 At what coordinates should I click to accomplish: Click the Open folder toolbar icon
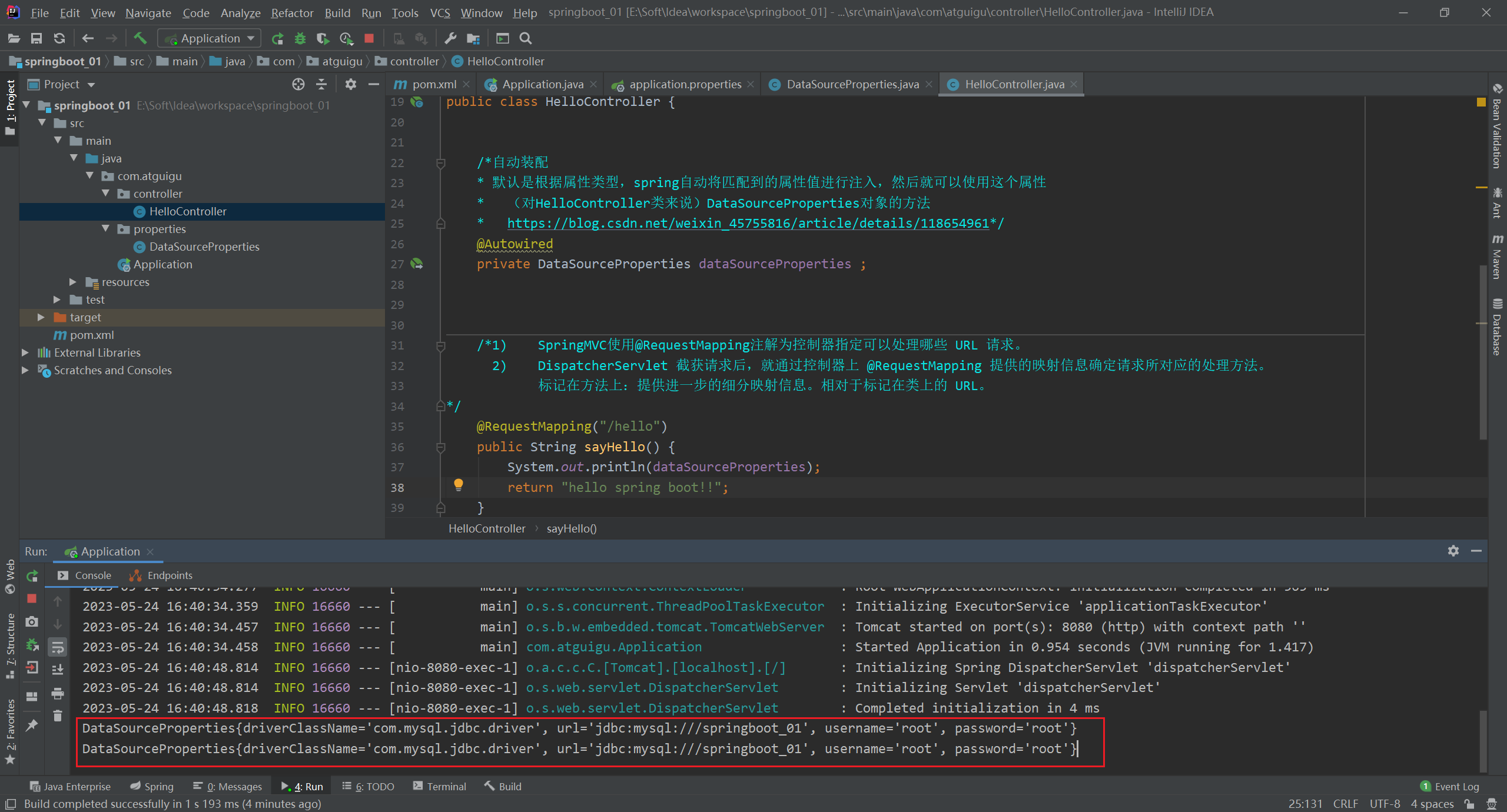click(x=14, y=38)
